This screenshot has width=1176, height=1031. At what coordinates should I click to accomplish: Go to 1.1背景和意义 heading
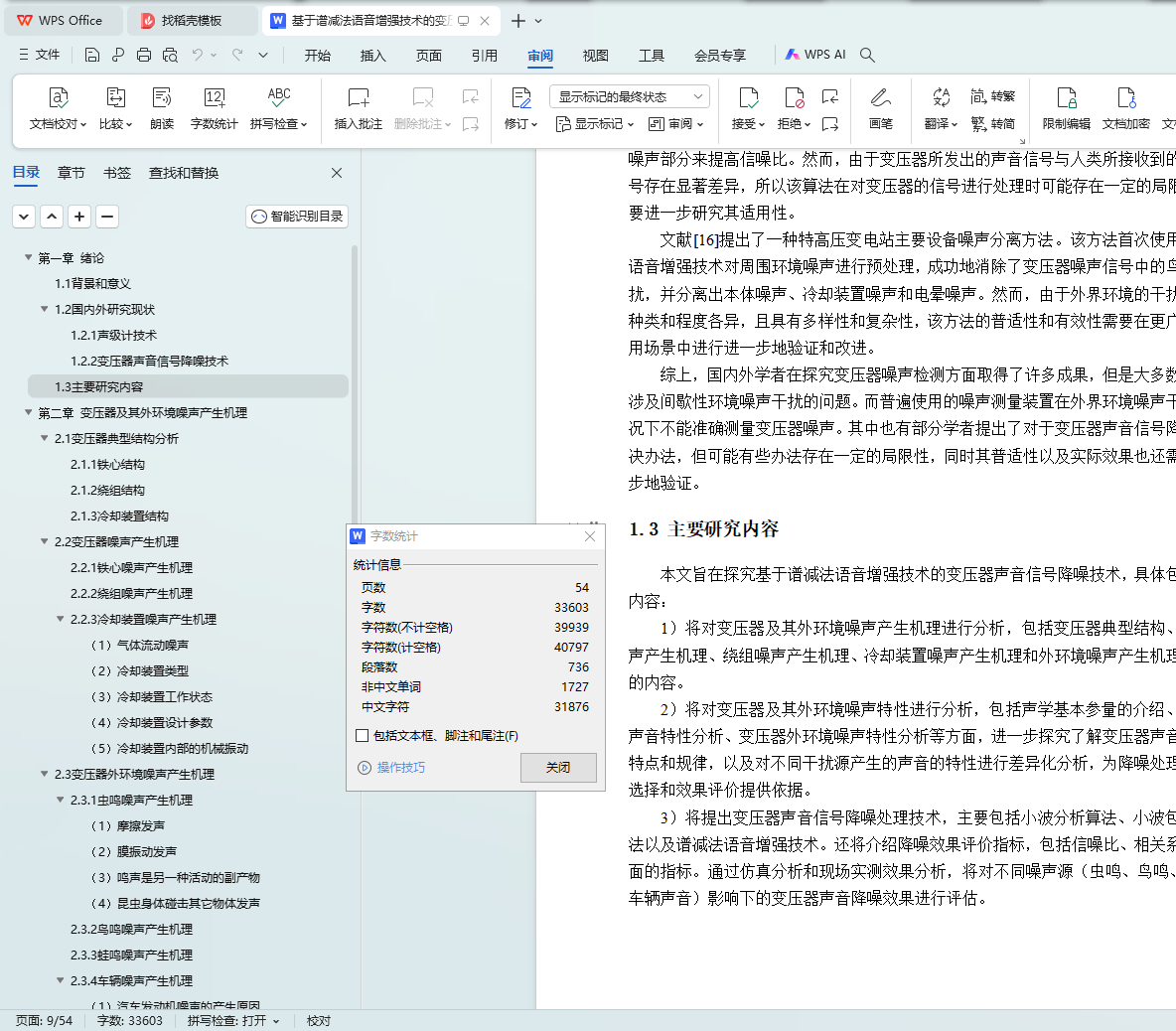(x=93, y=283)
